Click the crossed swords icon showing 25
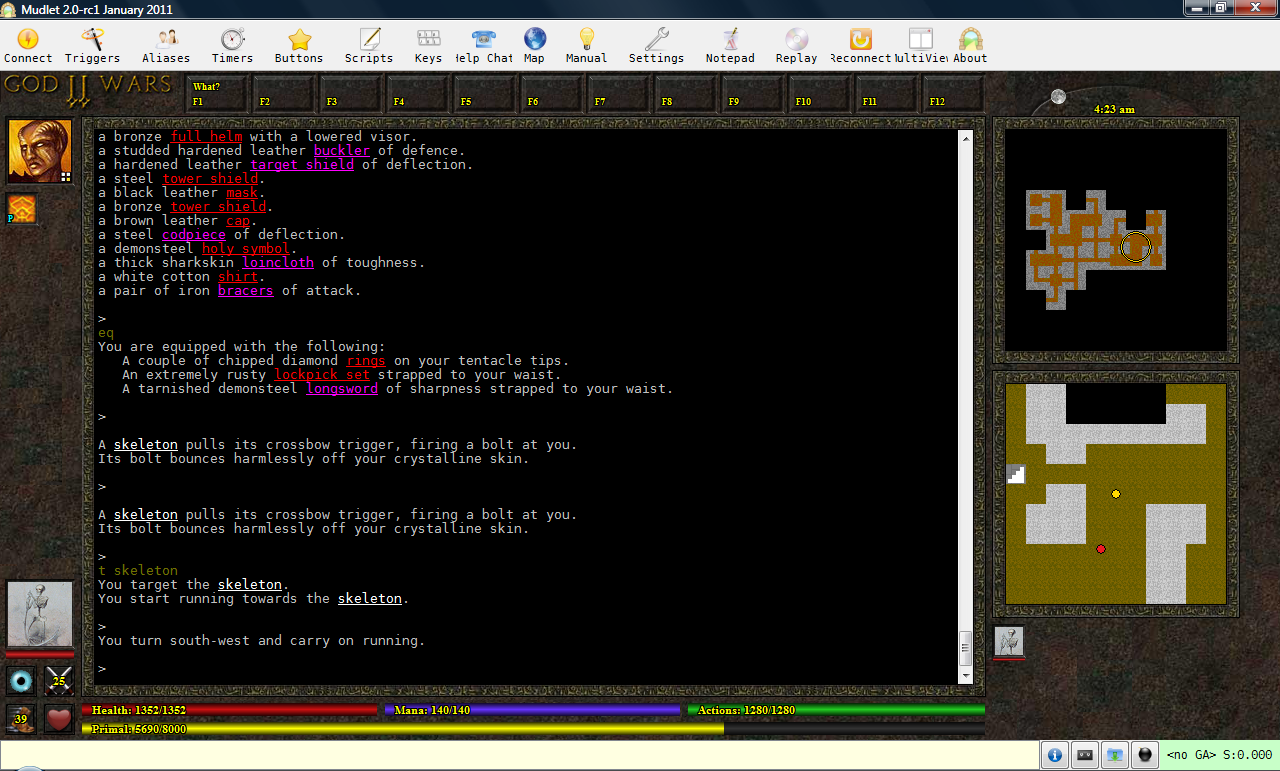 click(59, 681)
